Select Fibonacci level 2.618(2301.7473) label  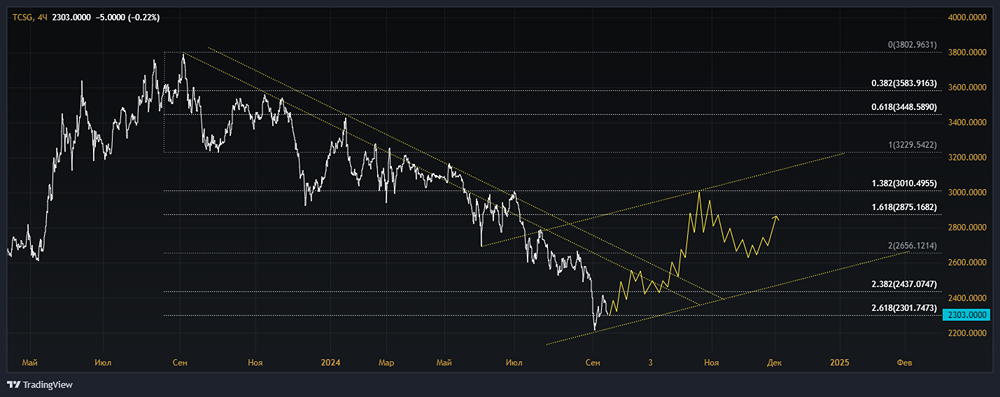(905, 308)
